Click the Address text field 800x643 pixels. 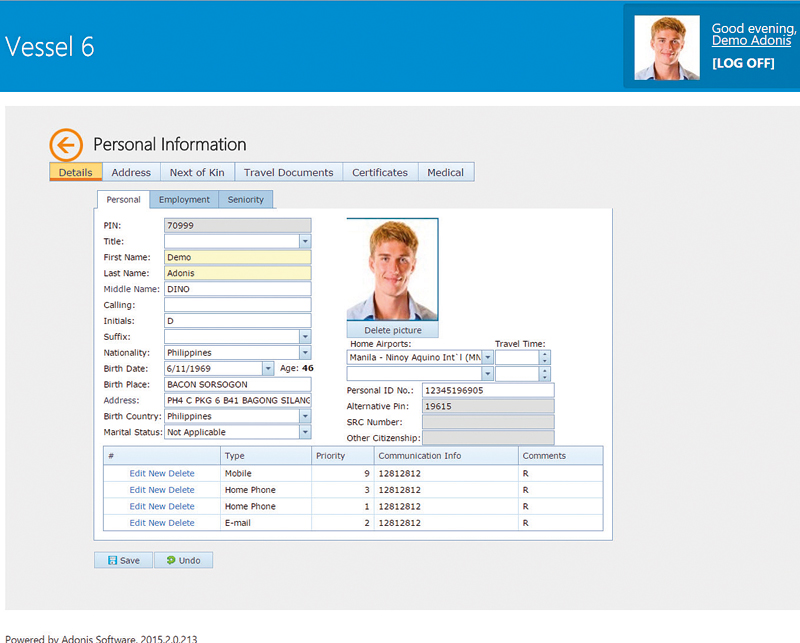(x=238, y=401)
